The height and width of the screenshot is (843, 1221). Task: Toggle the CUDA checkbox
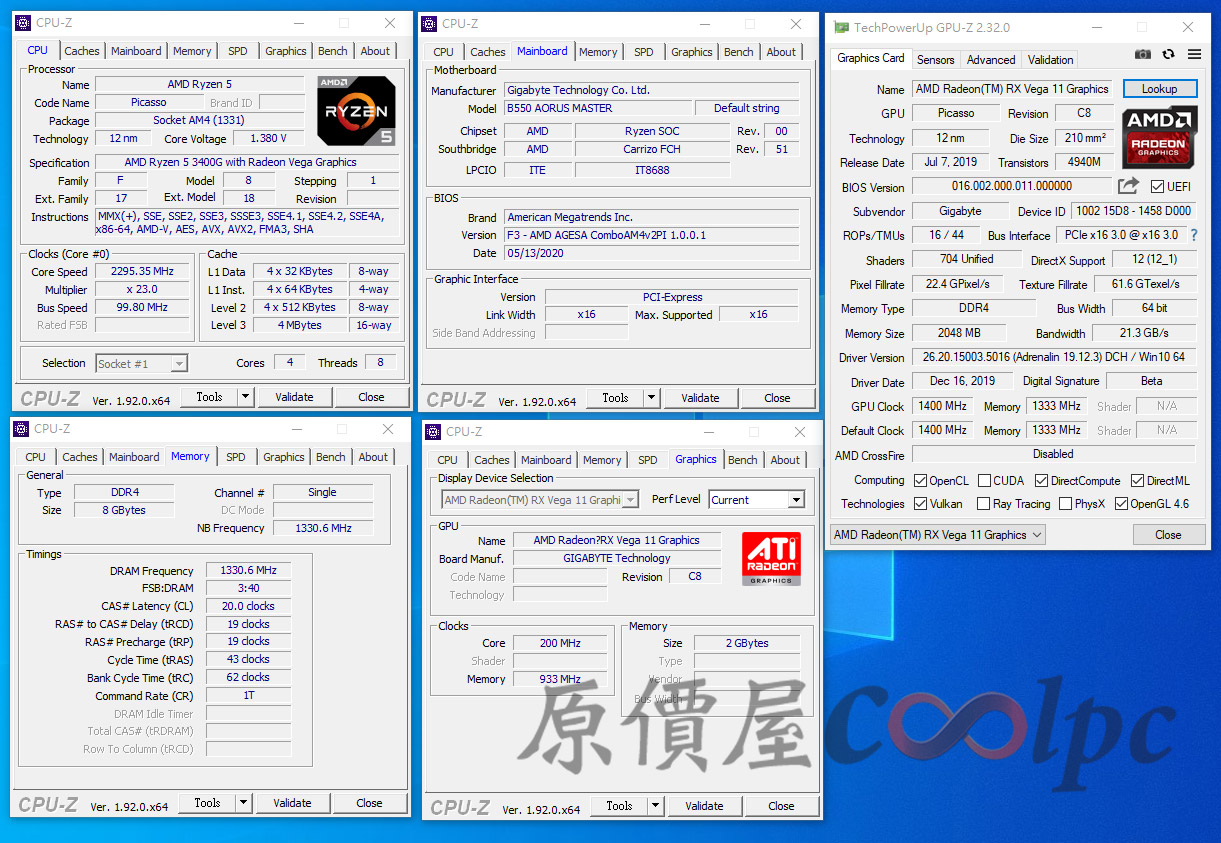984,481
